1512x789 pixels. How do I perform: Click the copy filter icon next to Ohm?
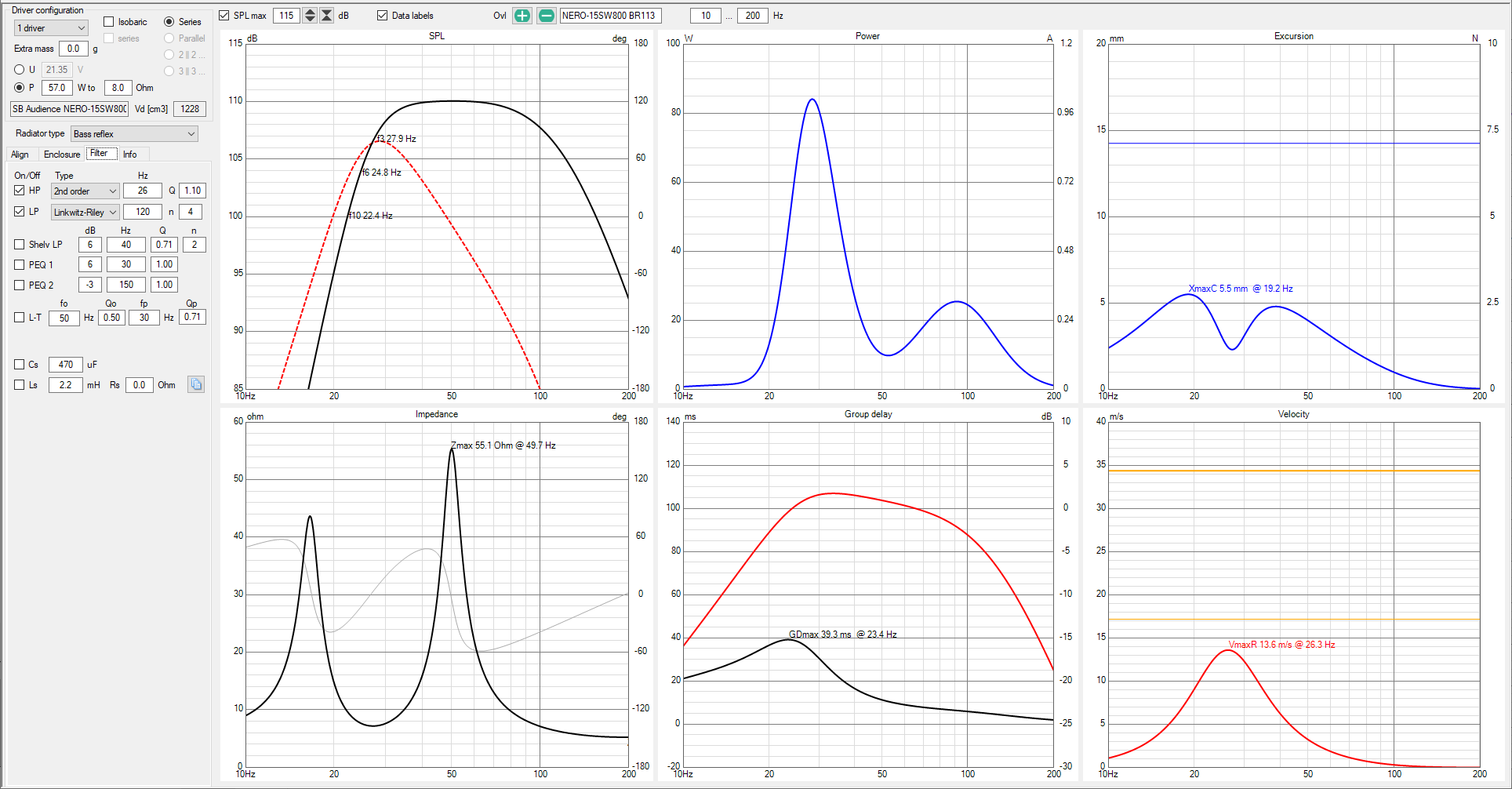[x=196, y=384]
